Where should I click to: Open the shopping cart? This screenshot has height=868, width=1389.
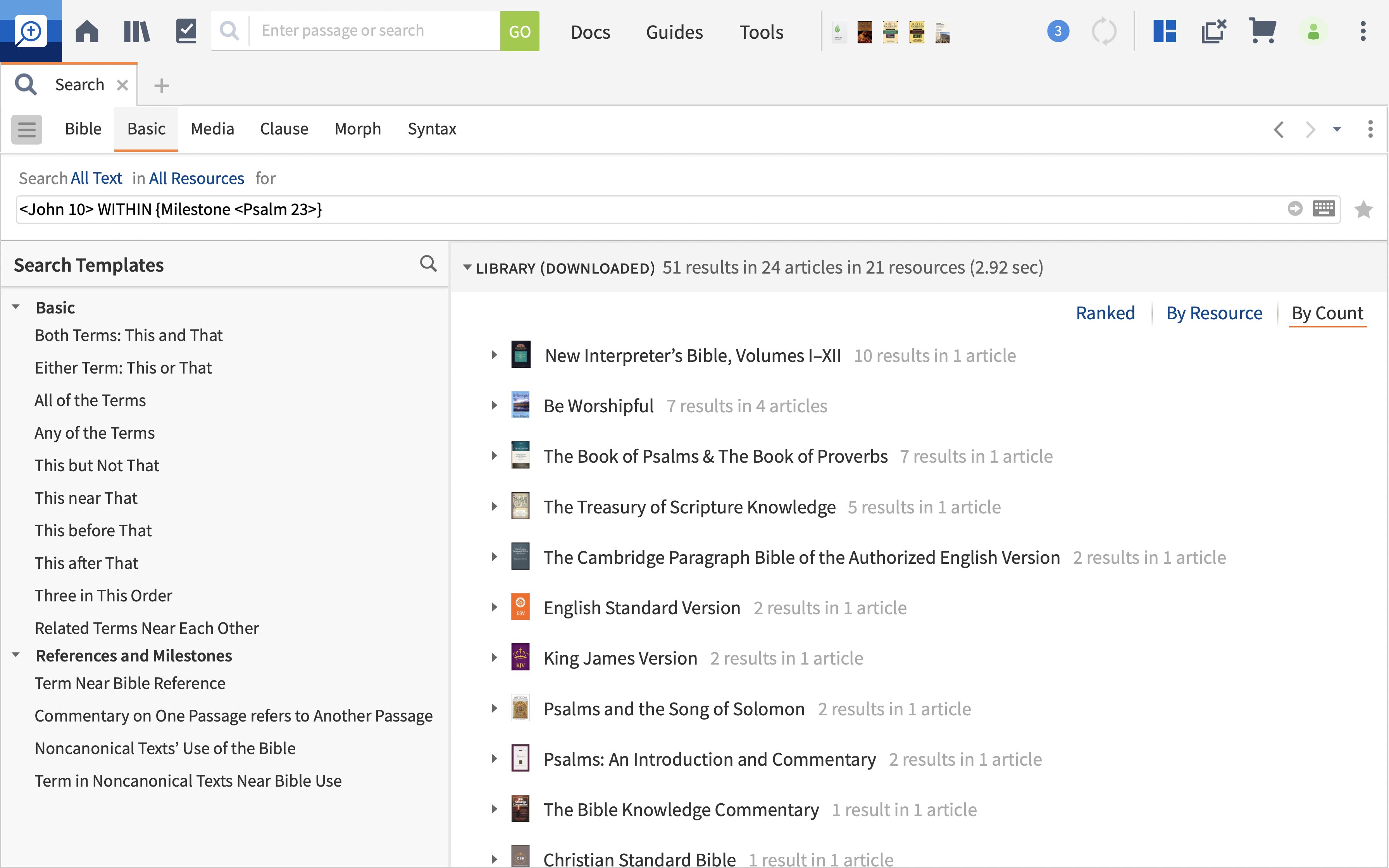click(1263, 31)
